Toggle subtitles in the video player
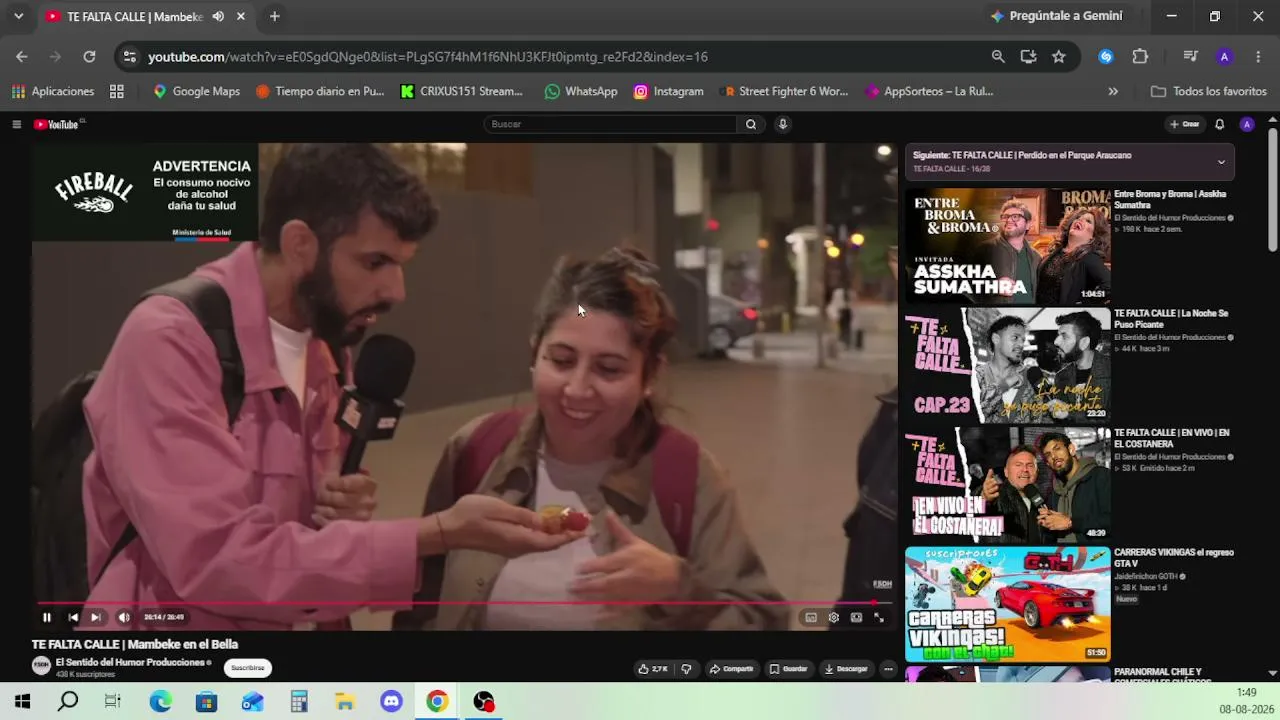The image size is (1280, 720). (811, 617)
